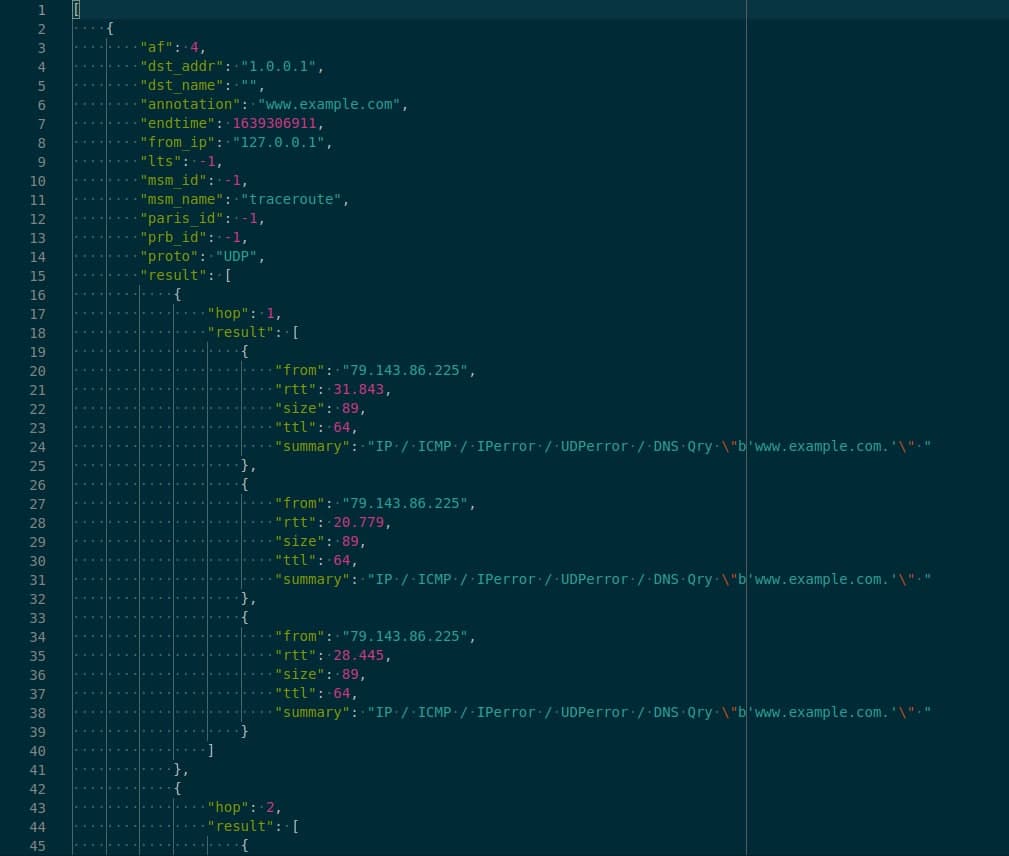Image resolution: width=1009 pixels, height=856 pixels.
Task: Click line number 38 in the gutter
Action: [38, 712]
